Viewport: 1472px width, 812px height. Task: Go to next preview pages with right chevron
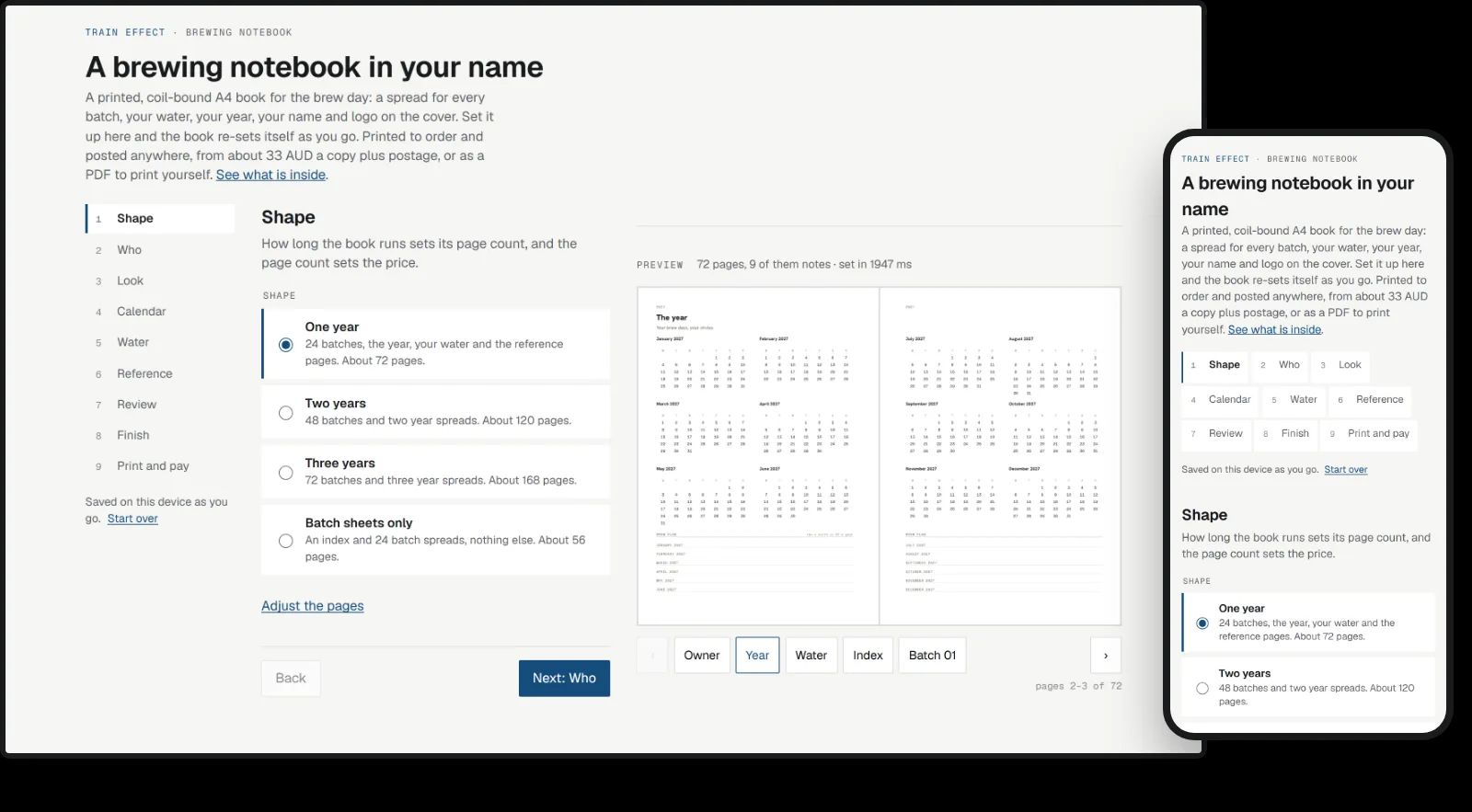[x=1106, y=656]
